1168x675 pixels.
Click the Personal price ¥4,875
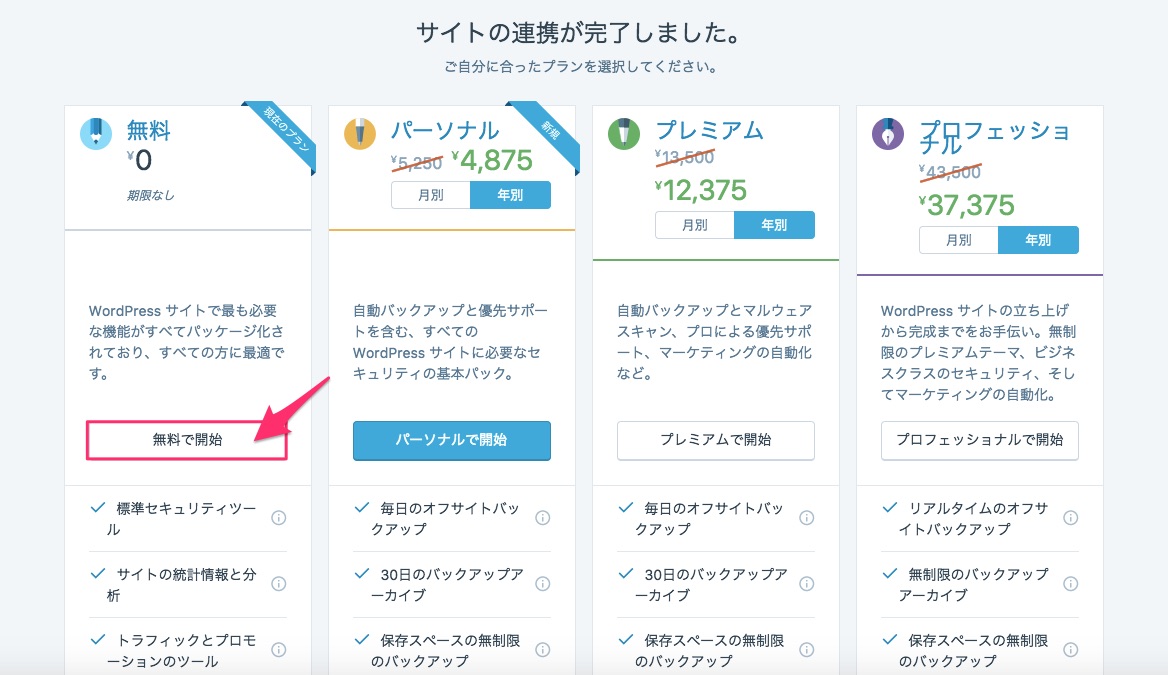pos(492,160)
